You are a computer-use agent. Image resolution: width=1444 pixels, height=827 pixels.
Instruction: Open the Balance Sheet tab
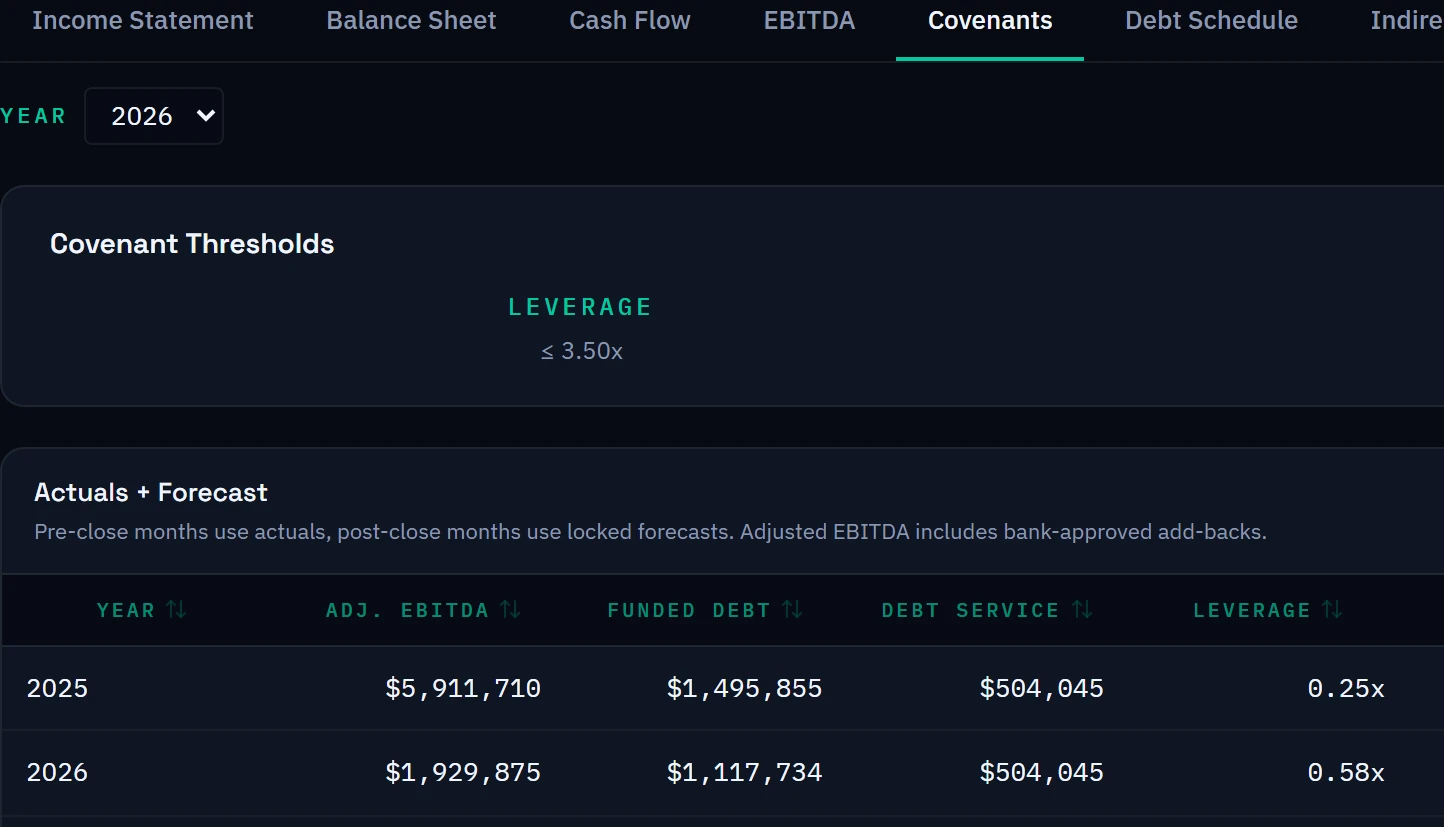point(411,21)
